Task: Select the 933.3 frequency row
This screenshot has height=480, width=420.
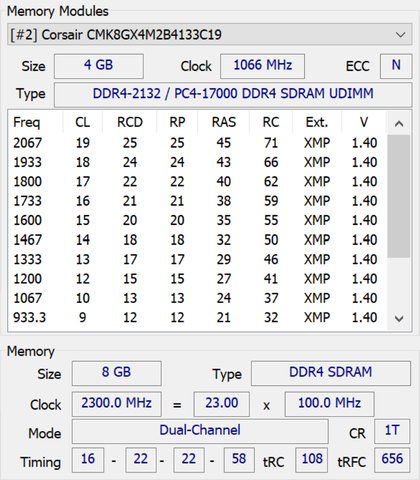Action: [197, 317]
